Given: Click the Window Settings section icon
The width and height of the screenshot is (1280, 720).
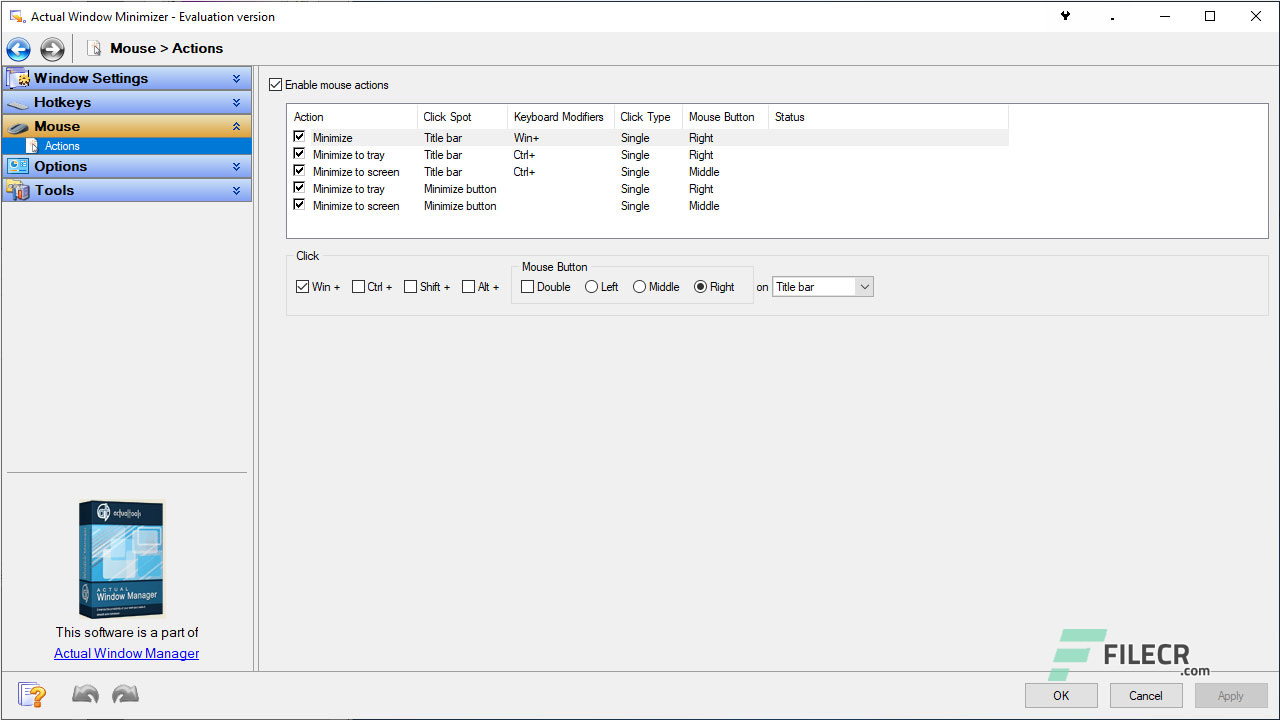Looking at the screenshot, I should (x=17, y=78).
